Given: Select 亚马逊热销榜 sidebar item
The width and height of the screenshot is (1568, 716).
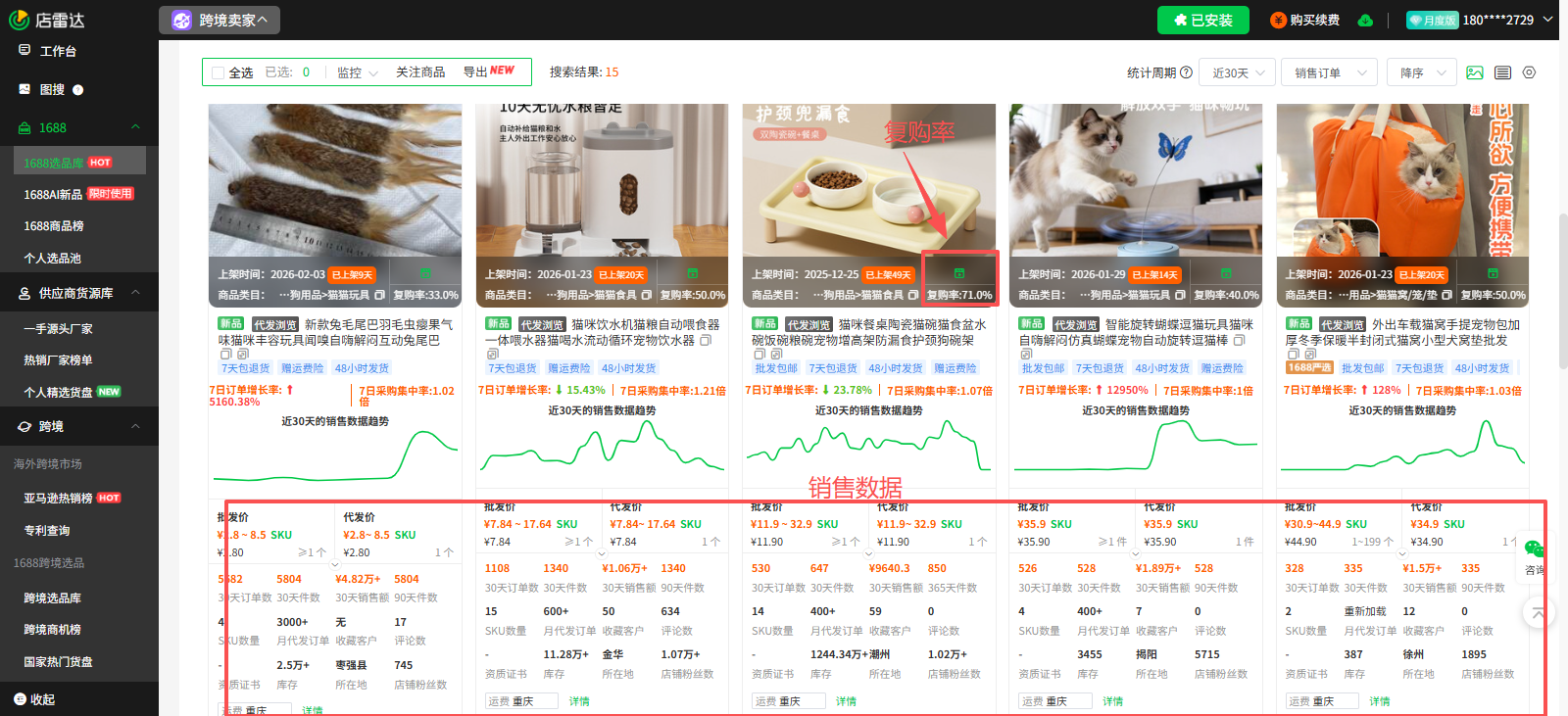Looking at the screenshot, I should (59, 499).
